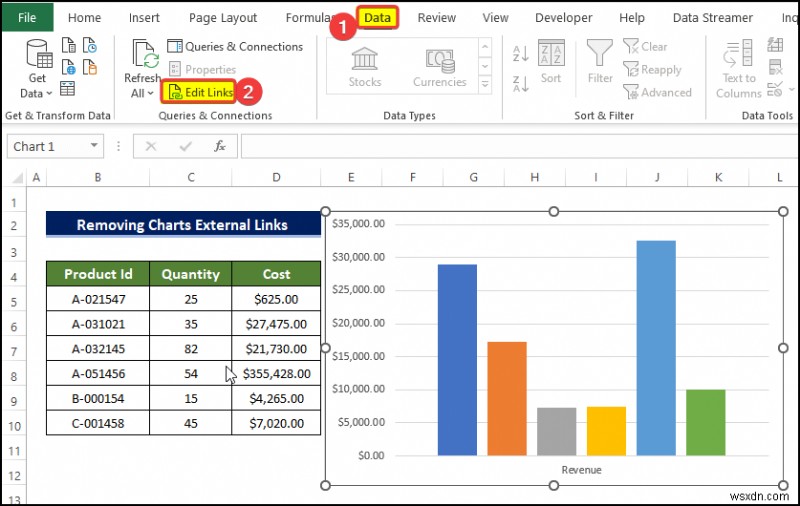Switch to the Page Layout tab
The width and height of the screenshot is (800, 506).
coord(223,18)
